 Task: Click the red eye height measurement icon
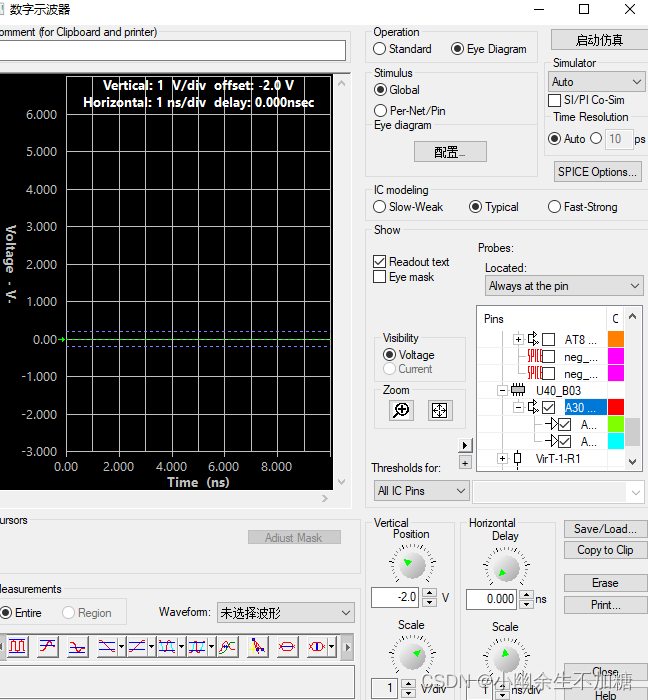pos(287,646)
